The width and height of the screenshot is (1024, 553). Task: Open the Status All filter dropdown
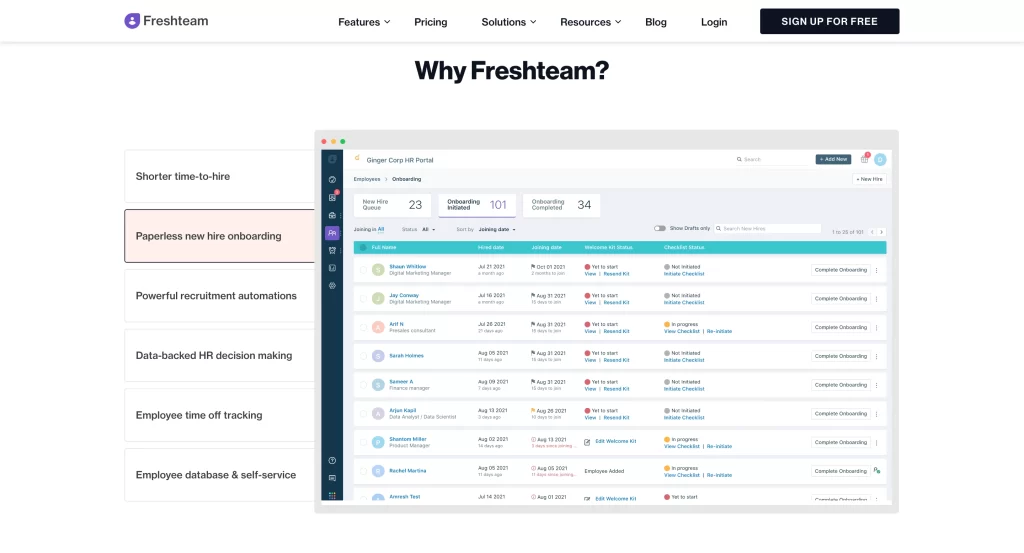tap(428, 229)
